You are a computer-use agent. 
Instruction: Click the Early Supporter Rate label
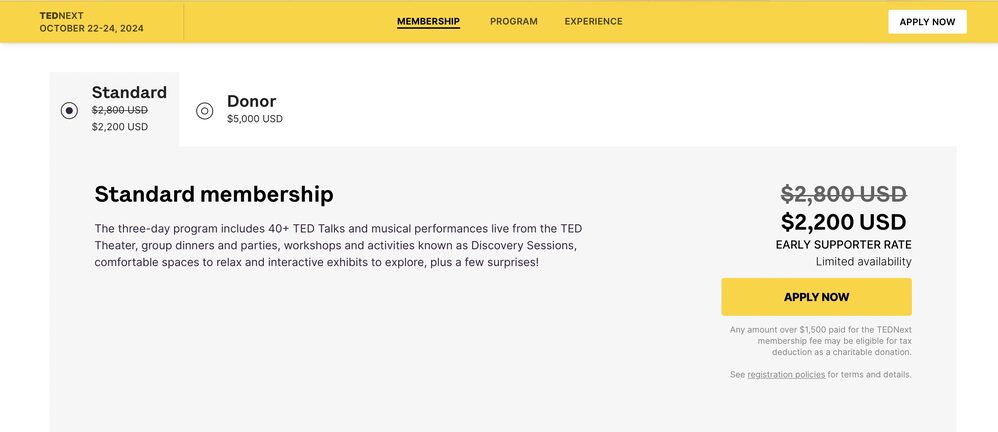(843, 245)
